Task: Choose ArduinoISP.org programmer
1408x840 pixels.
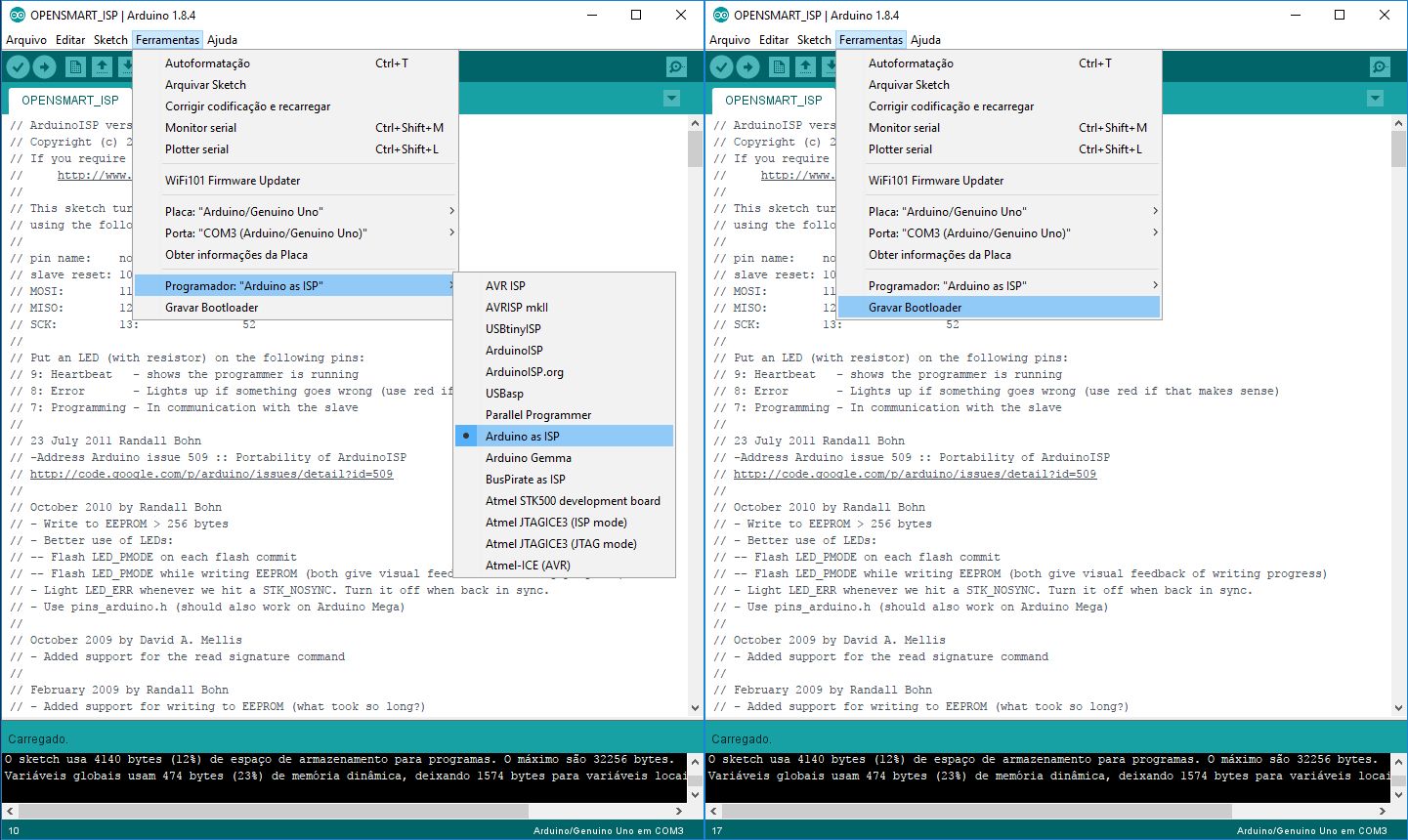Action: (565, 371)
